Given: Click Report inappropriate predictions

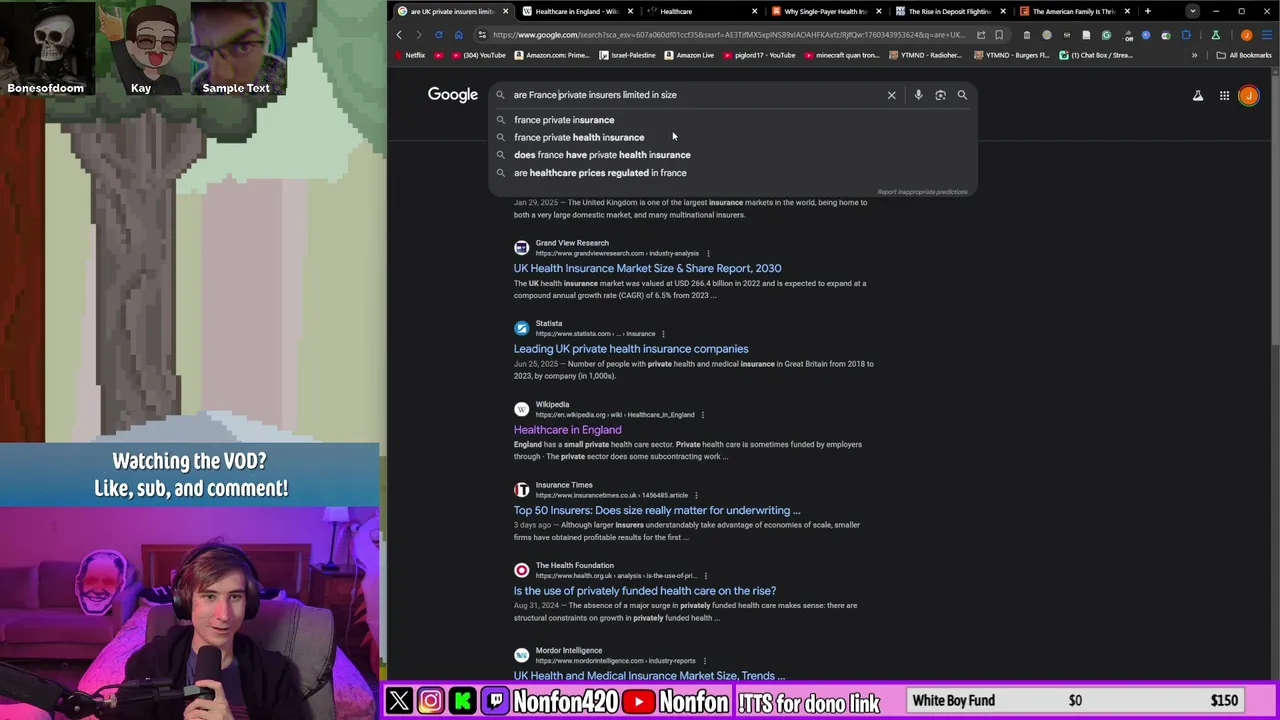Looking at the screenshot, I should click(922, 192).
